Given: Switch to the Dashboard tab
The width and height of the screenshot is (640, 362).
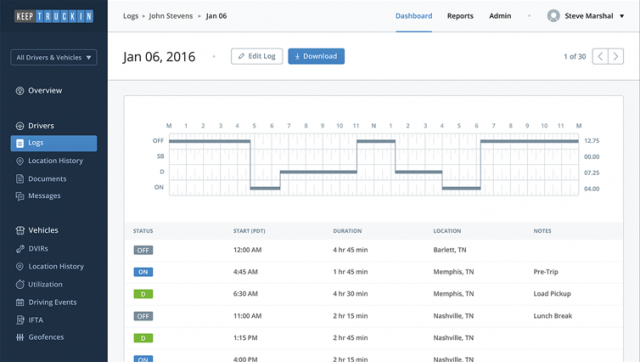Looking at the screenshot, I should point(413,16).
